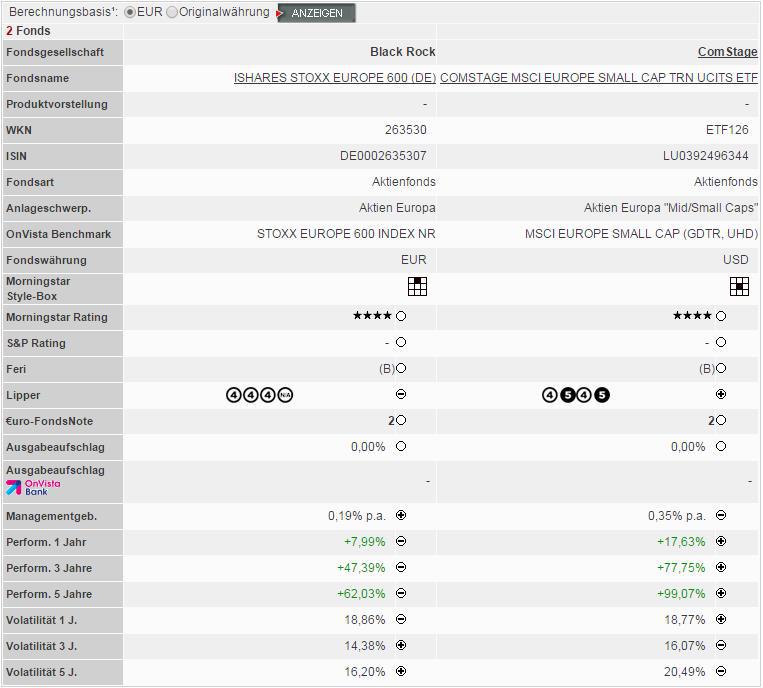Viewport: 763px width, 688px height.
Task: Click the Perform. 1 Jahr plus icon for ComStage
Action: (721, 541)
